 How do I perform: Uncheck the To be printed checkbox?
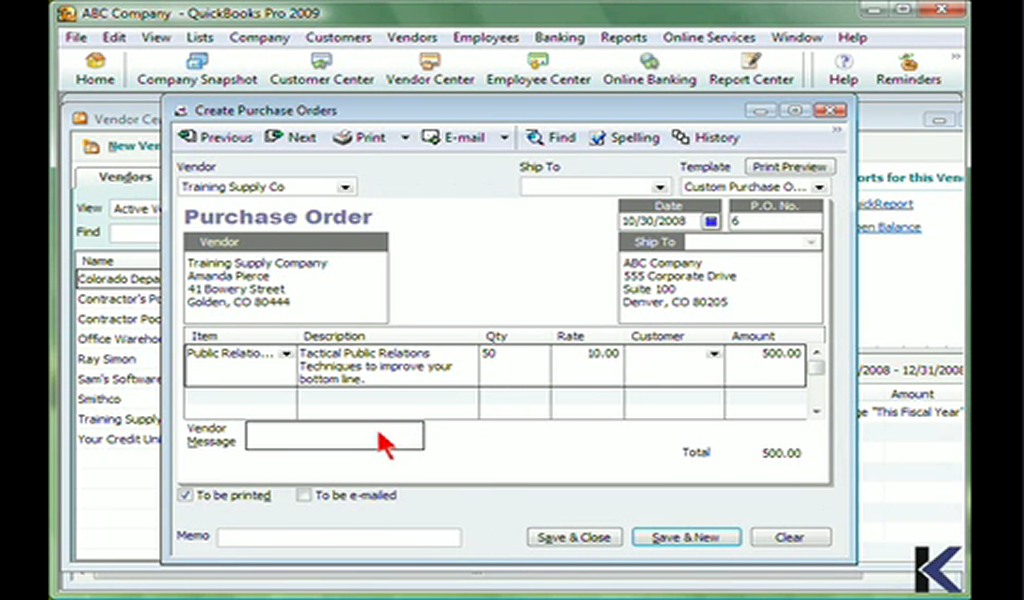pos(186,495)
